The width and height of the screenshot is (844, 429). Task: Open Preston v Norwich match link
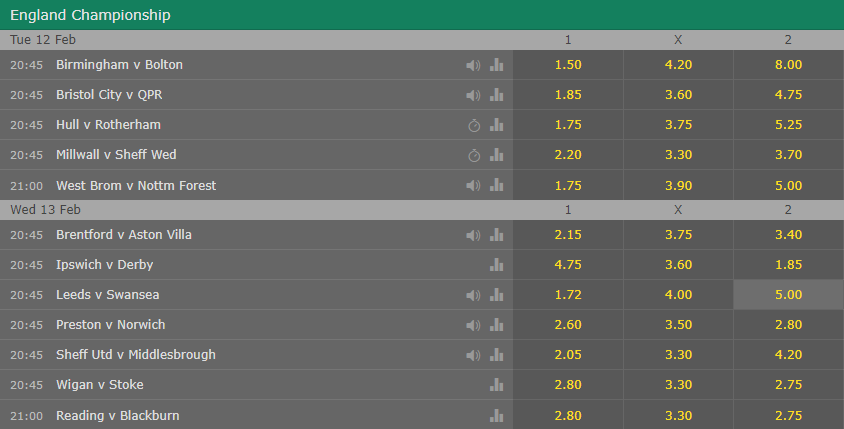point(110,325)
